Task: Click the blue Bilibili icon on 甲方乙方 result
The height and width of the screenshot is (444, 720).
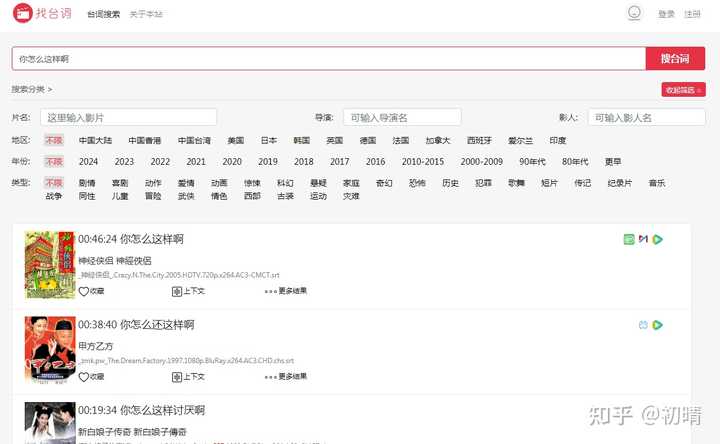Action: 643,325
